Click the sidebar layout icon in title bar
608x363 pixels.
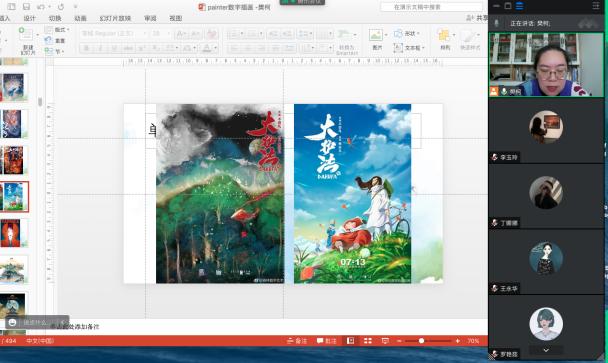12,7
